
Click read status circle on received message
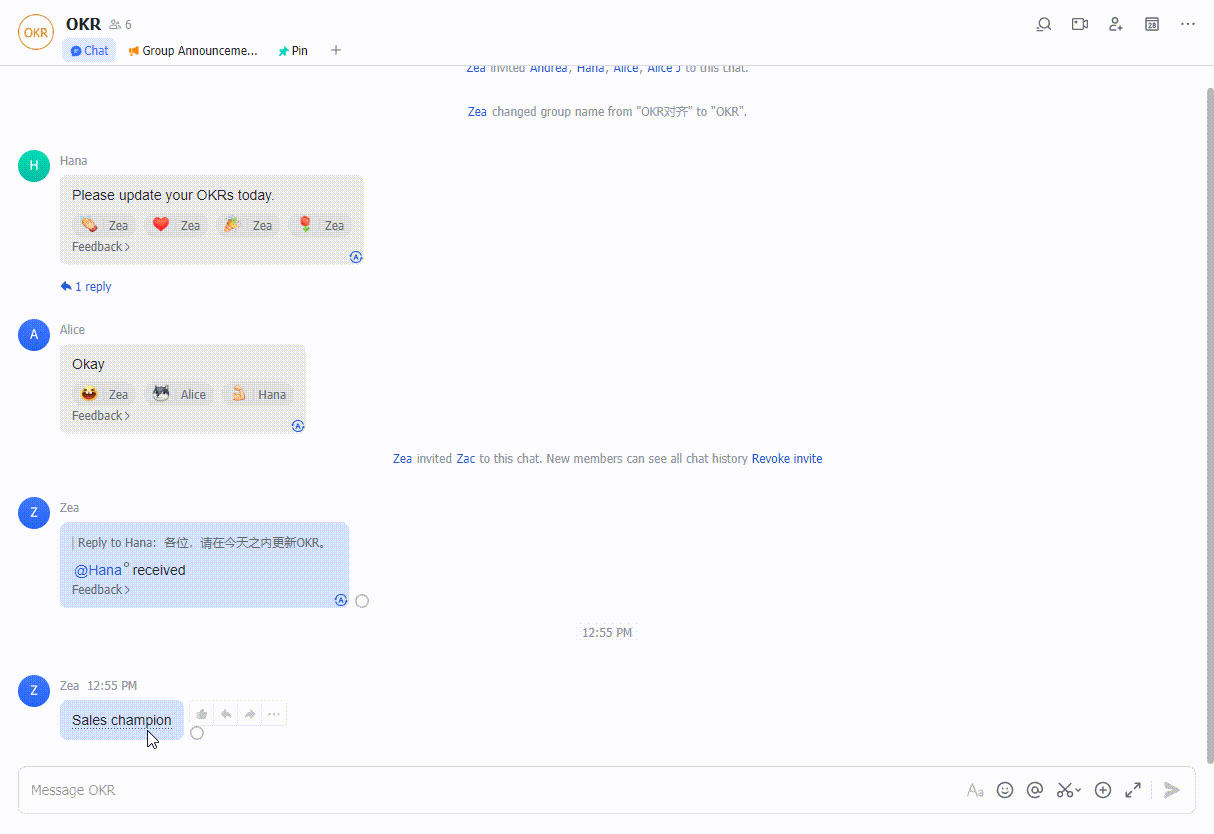(362, 601)
